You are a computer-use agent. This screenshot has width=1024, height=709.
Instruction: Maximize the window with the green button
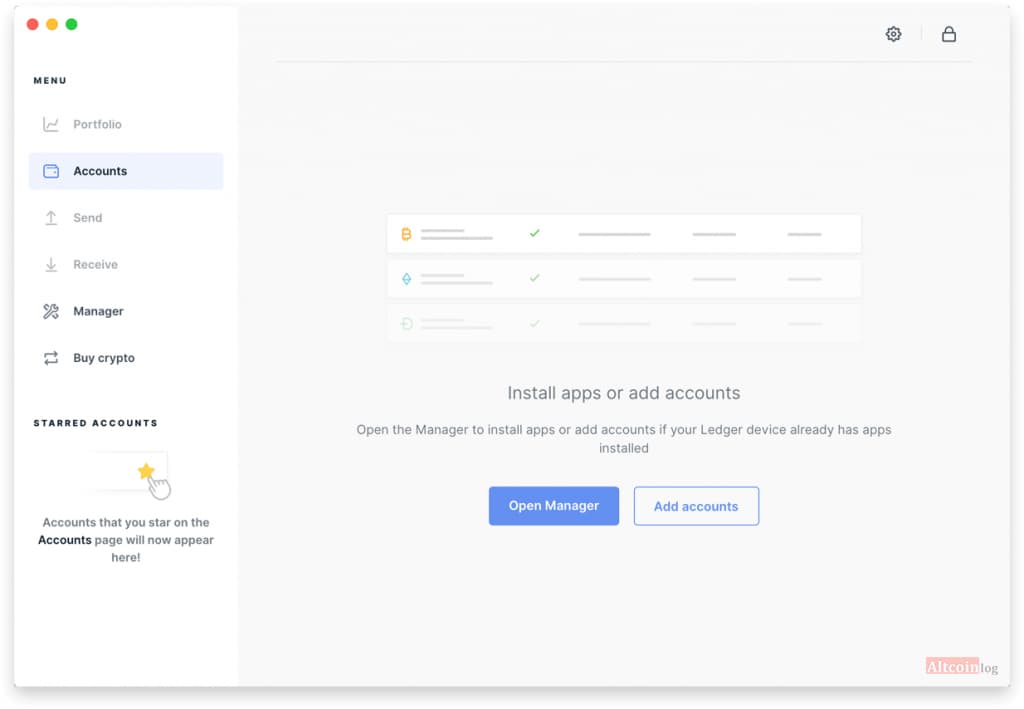click(72, 24)
